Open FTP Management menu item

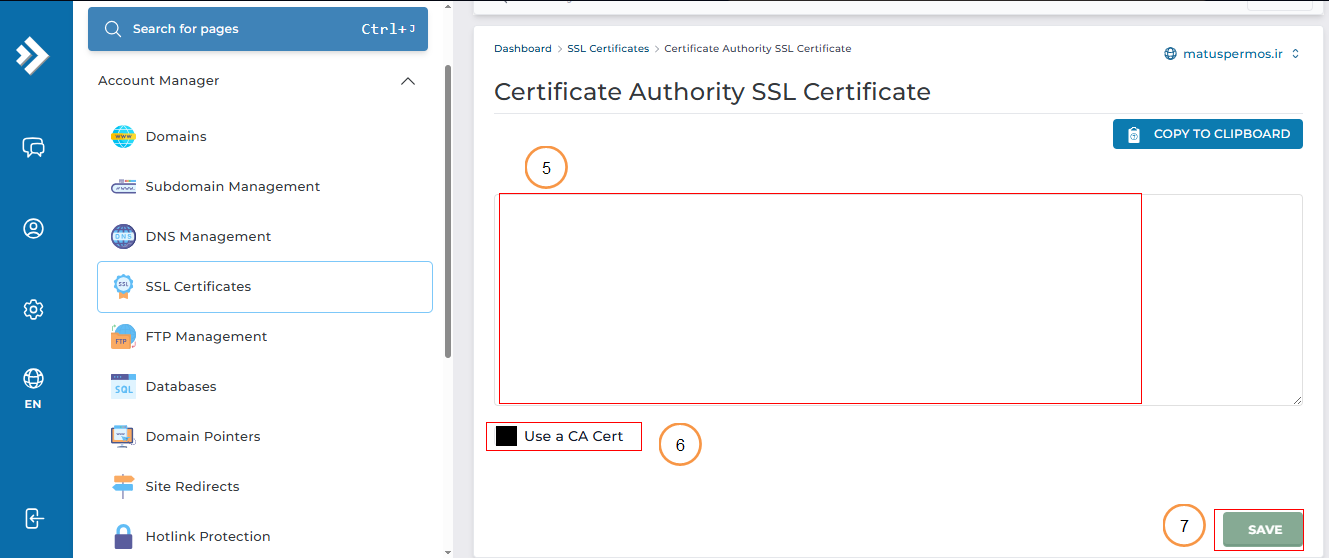pos(265,337)
